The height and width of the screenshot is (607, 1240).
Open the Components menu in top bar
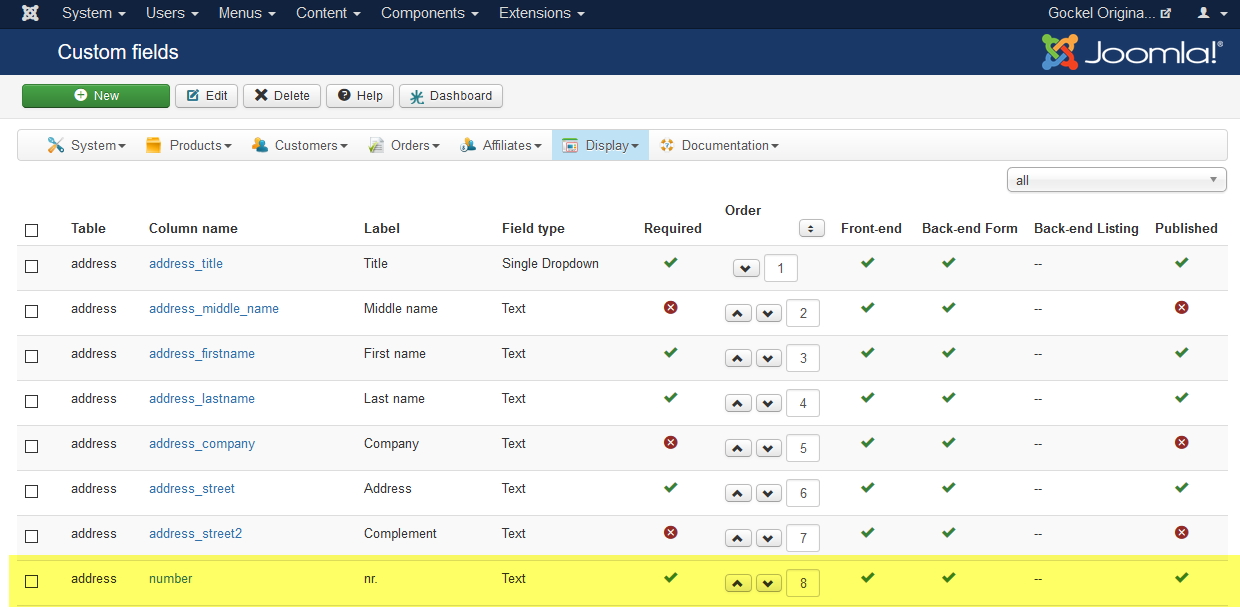[429, 13]
